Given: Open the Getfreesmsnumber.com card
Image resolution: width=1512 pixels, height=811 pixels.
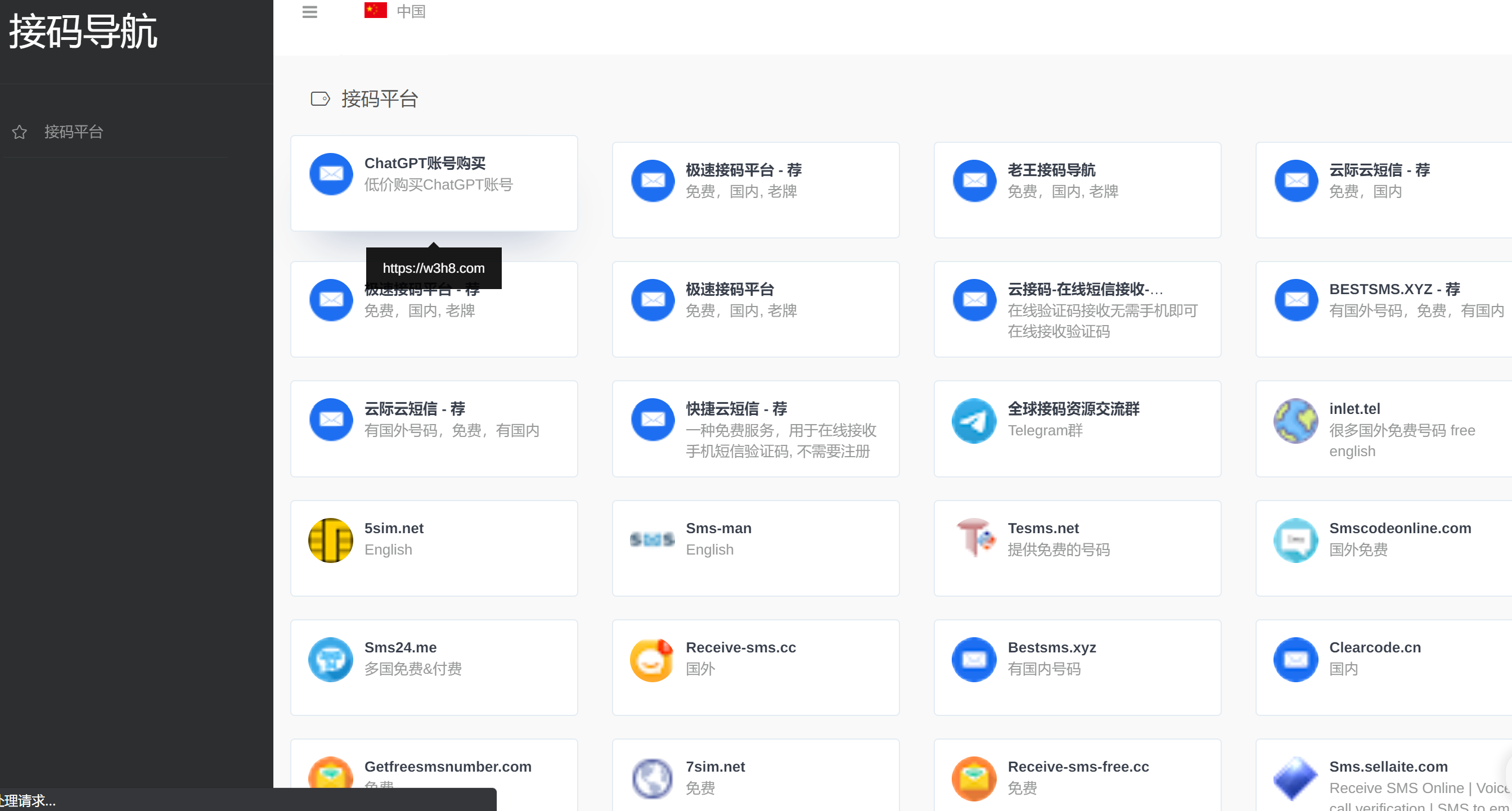Looking at the screenshot, I should [x=434, y=774].
